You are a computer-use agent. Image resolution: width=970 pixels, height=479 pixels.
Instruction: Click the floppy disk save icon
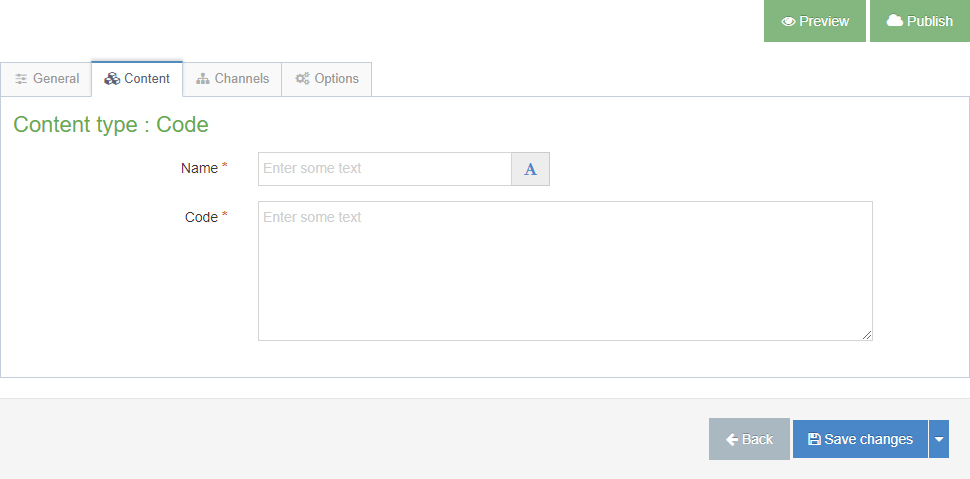(814, 439)
